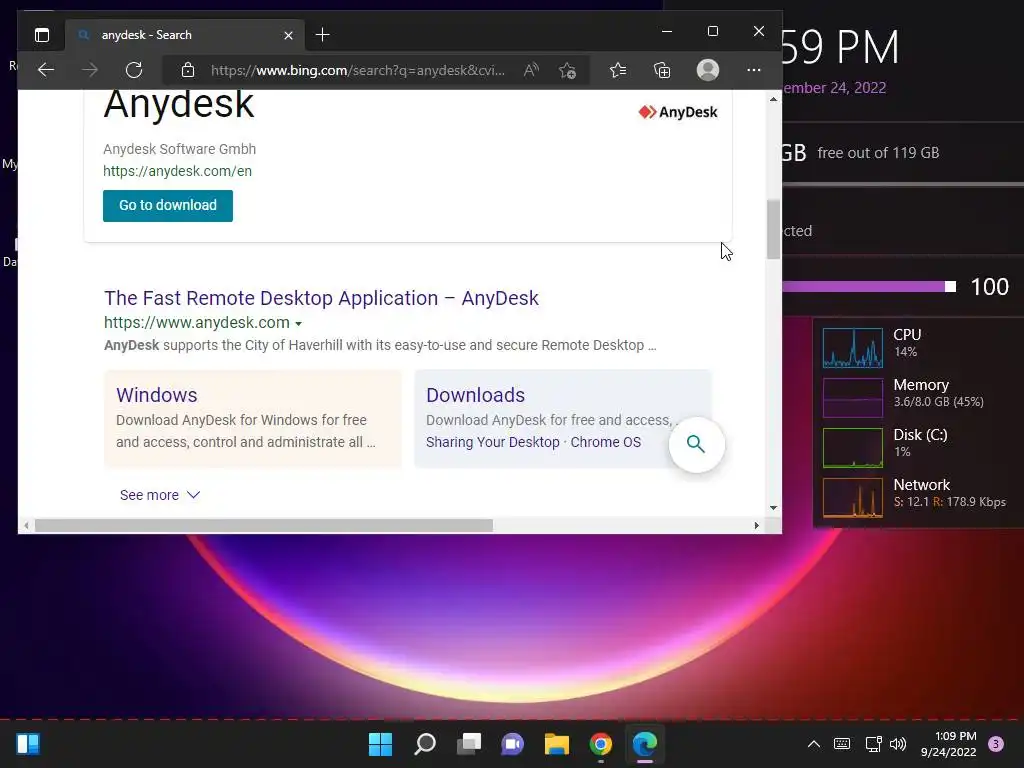
Task: Open taskbar Search magnifier
Action: click(x=424, y=744)
